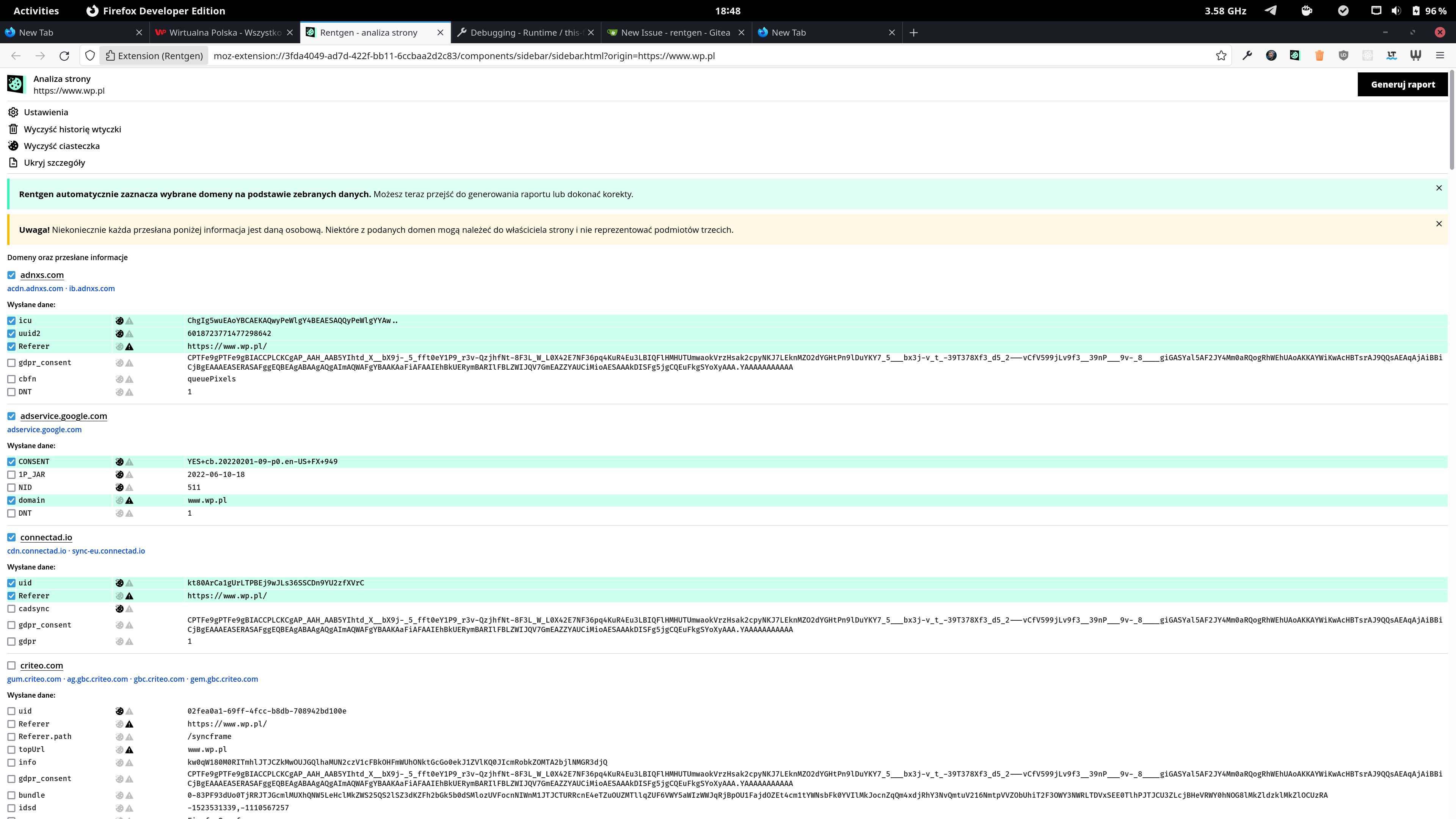The height and width of the screenshot is (819, 1456).
Task: Click the bookmark star icon in the address bar
Action: (1221, 55)
